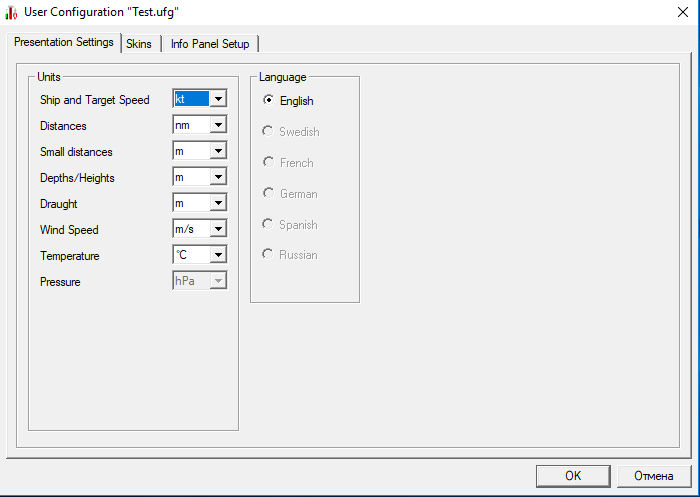Select the Spanish language radio button
Image resolution: width=700 pixels, height=497 pixels.
pyautogui.click(x=268, y=224)
